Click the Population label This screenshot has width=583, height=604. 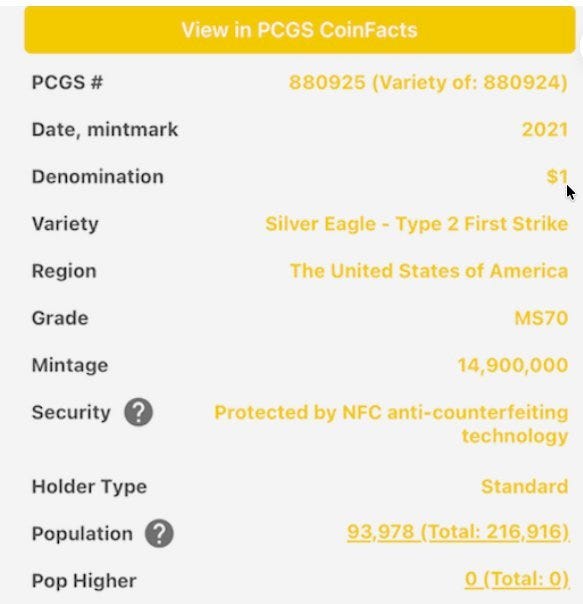tap(82, 534)
